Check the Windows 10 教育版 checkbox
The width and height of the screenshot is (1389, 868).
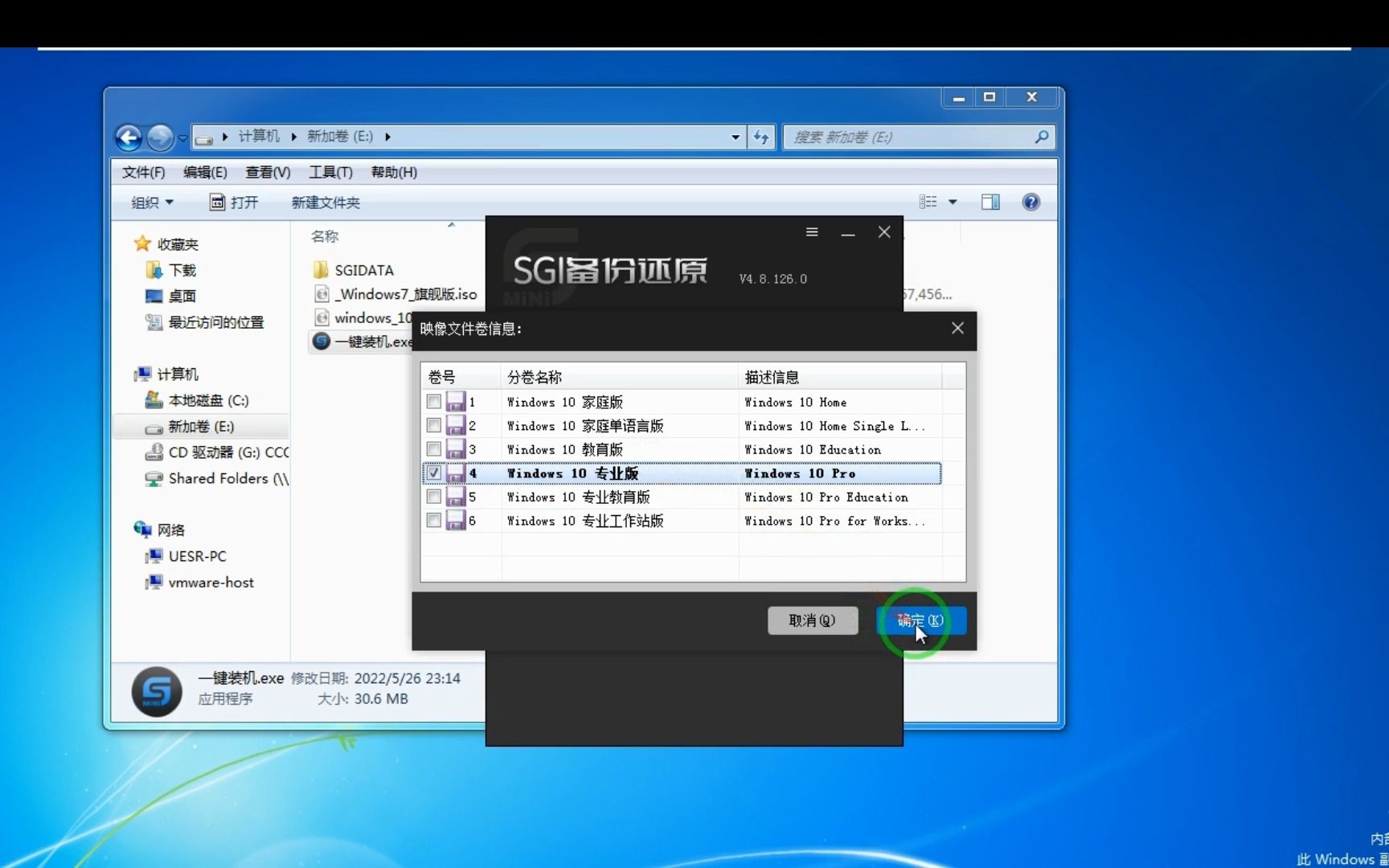(x=434, y=448)
